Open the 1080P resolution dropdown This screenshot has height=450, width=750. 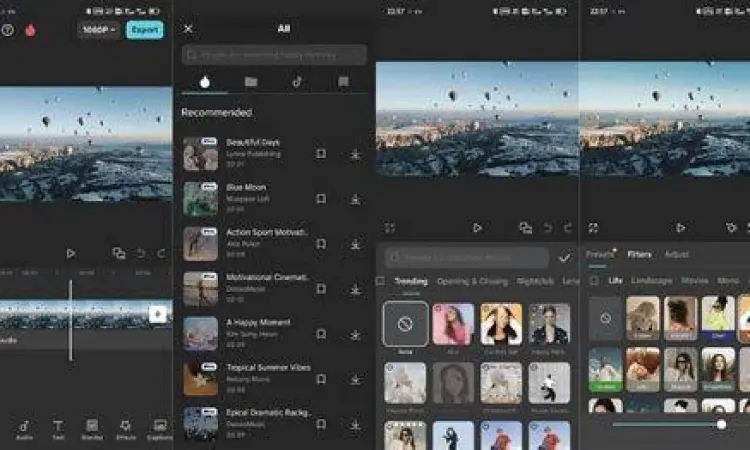[99, 30]
